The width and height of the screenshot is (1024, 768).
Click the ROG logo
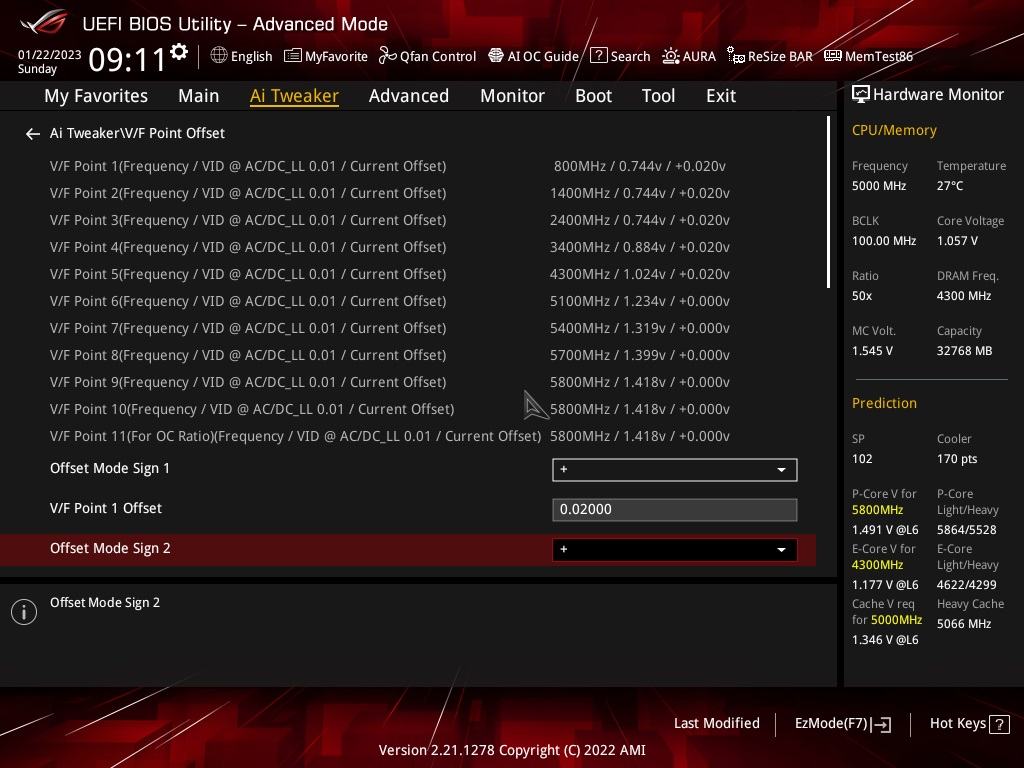(44, 22)
